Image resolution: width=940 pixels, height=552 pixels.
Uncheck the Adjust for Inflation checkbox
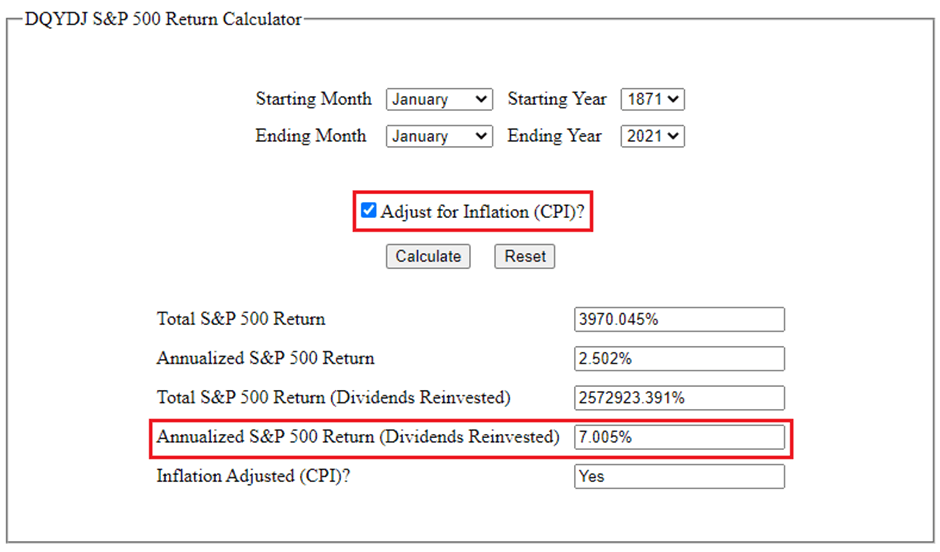[369, 211]
